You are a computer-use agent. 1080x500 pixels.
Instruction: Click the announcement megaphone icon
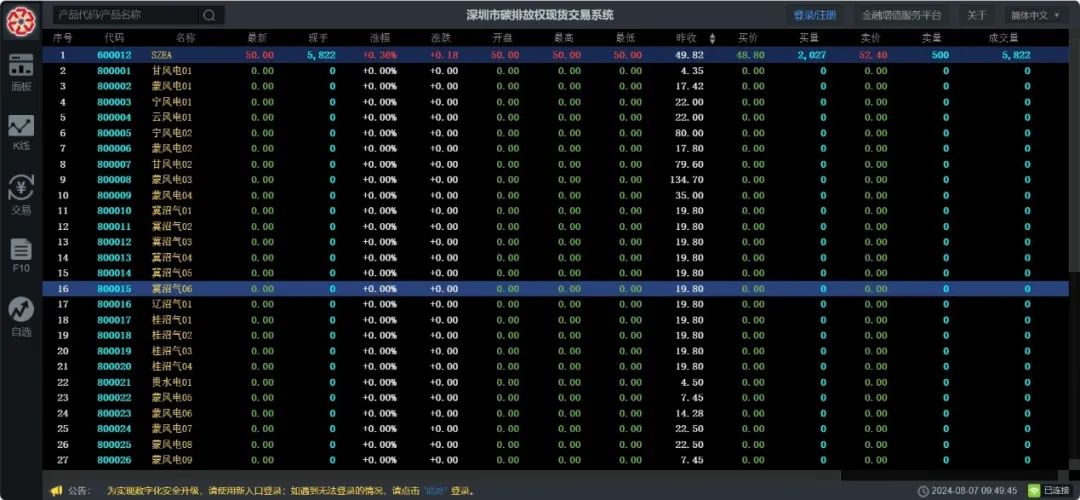(57, 491)
